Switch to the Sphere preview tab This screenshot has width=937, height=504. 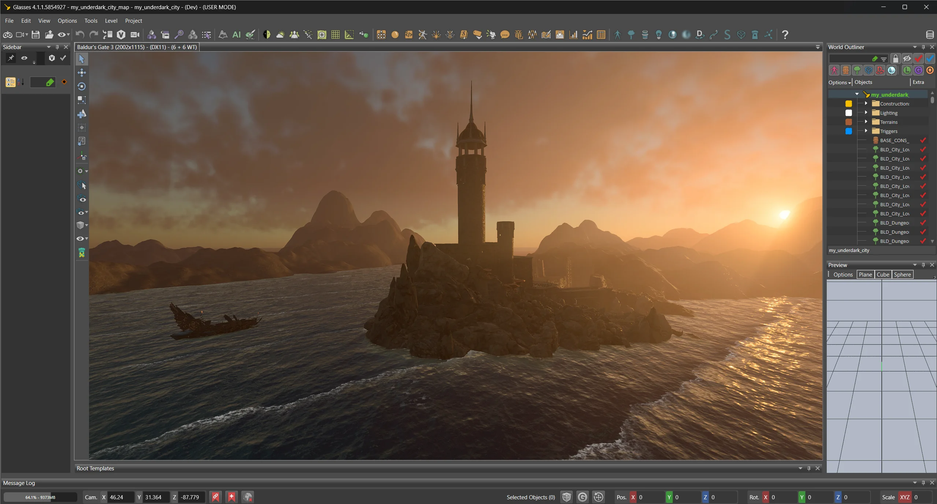click(x=902, y=274)
